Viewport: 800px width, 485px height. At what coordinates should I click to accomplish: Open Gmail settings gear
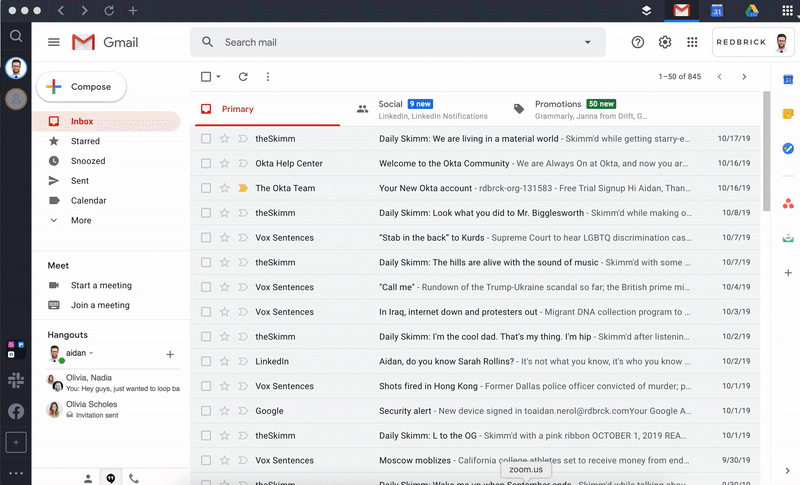pos(665,42)
